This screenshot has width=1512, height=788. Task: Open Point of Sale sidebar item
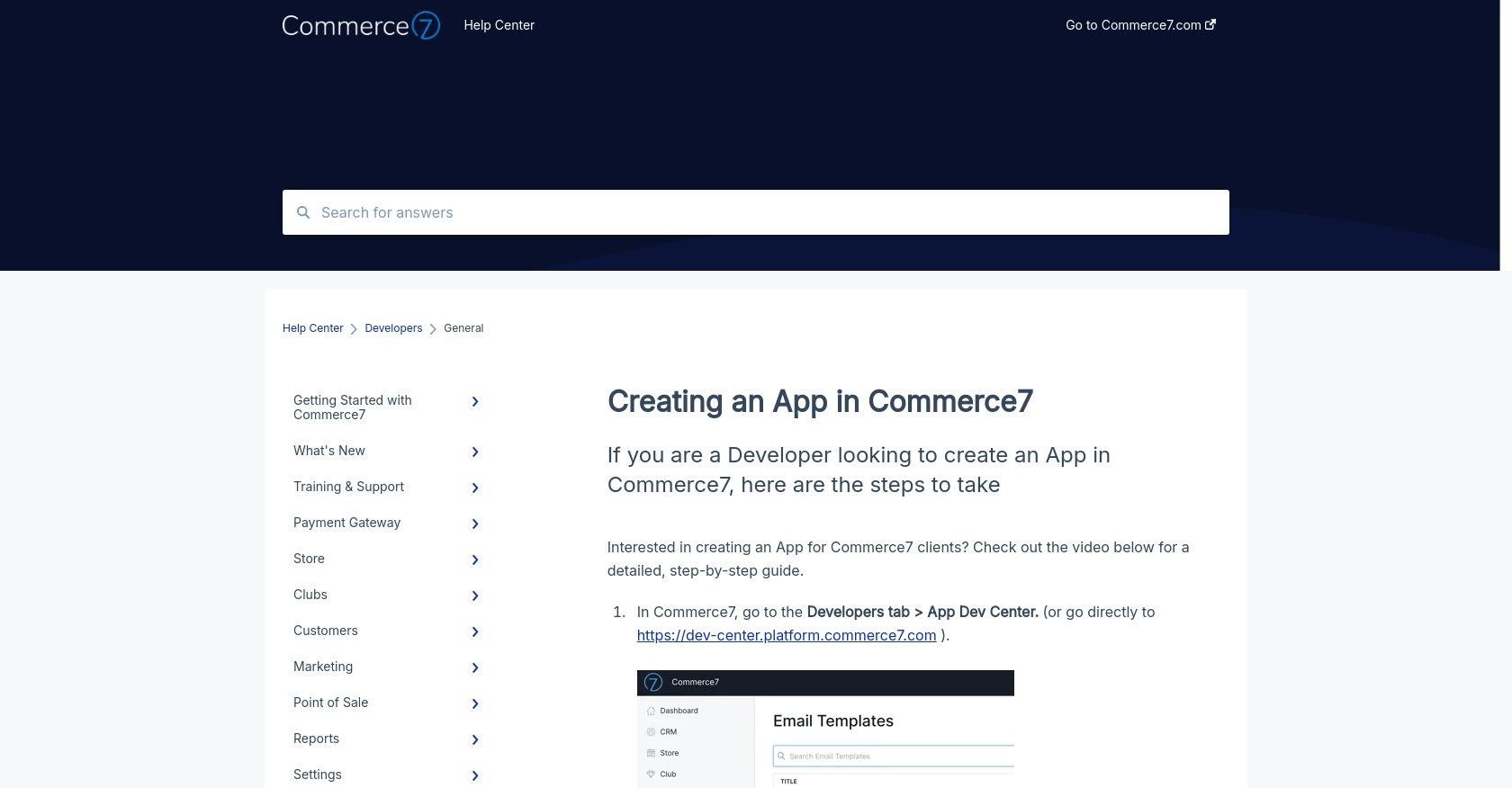click(330, 703)
